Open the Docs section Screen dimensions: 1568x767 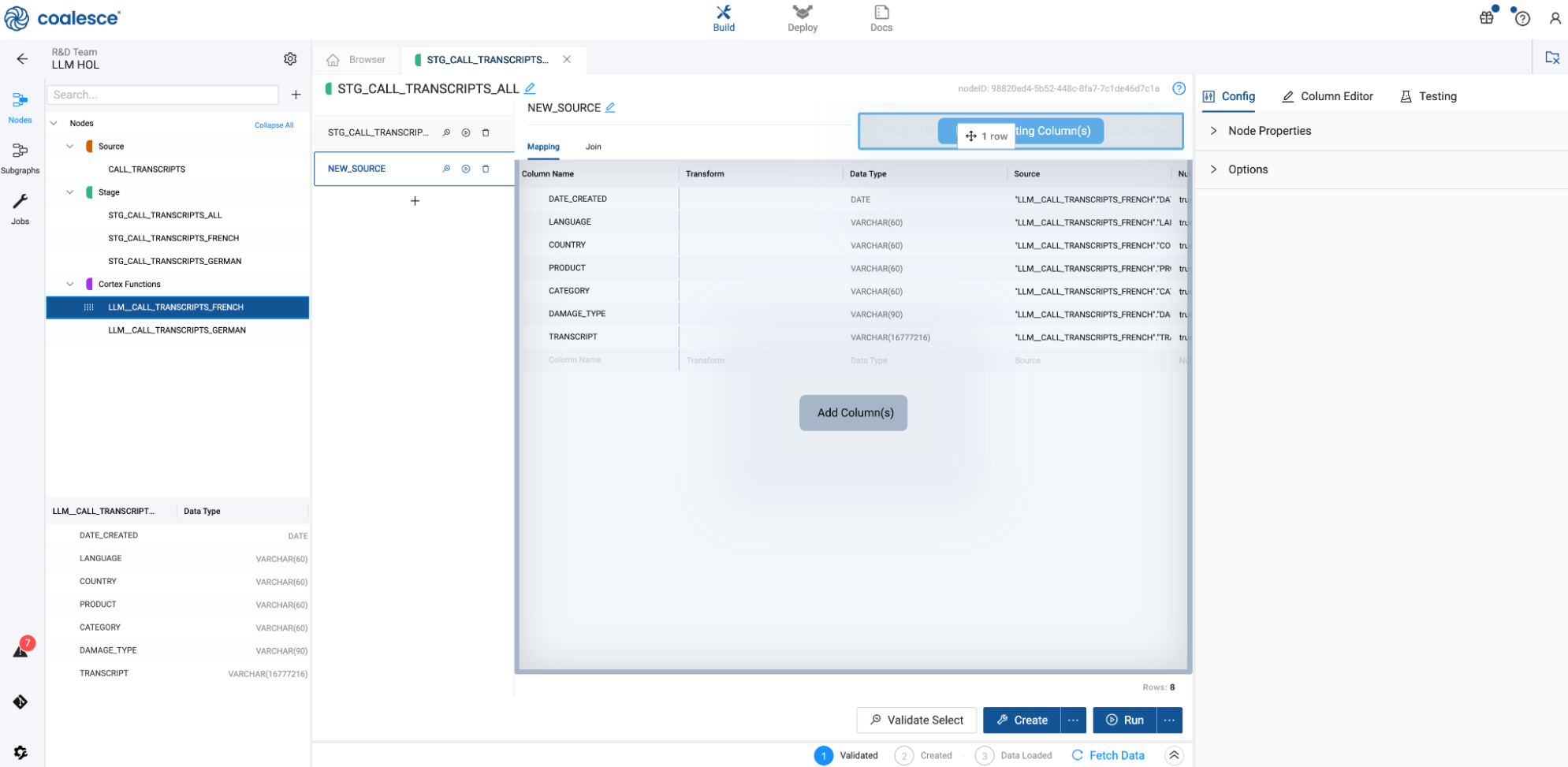881,18
